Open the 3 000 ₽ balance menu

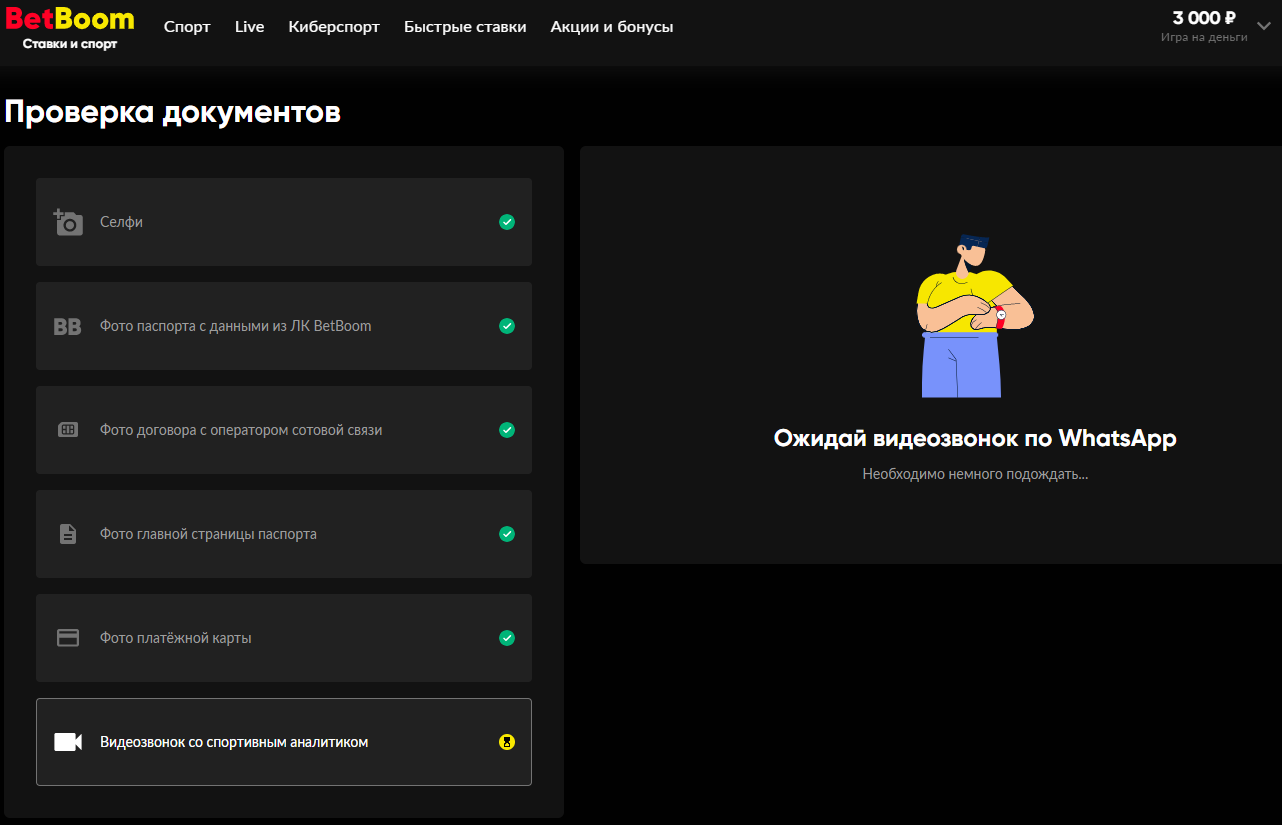point(1204,19)
